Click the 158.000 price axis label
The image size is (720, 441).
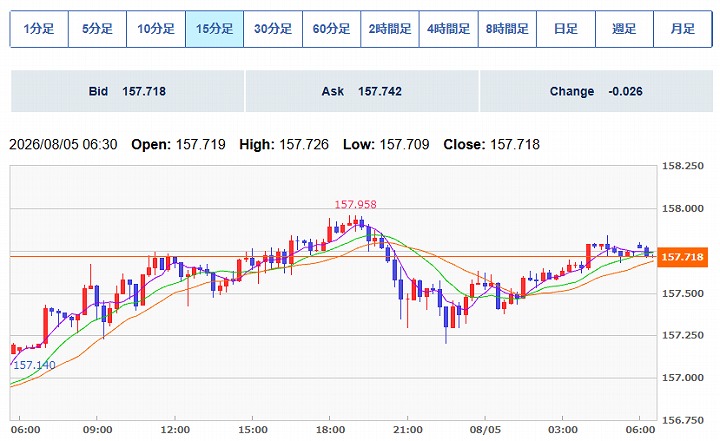tap(682, 209)
